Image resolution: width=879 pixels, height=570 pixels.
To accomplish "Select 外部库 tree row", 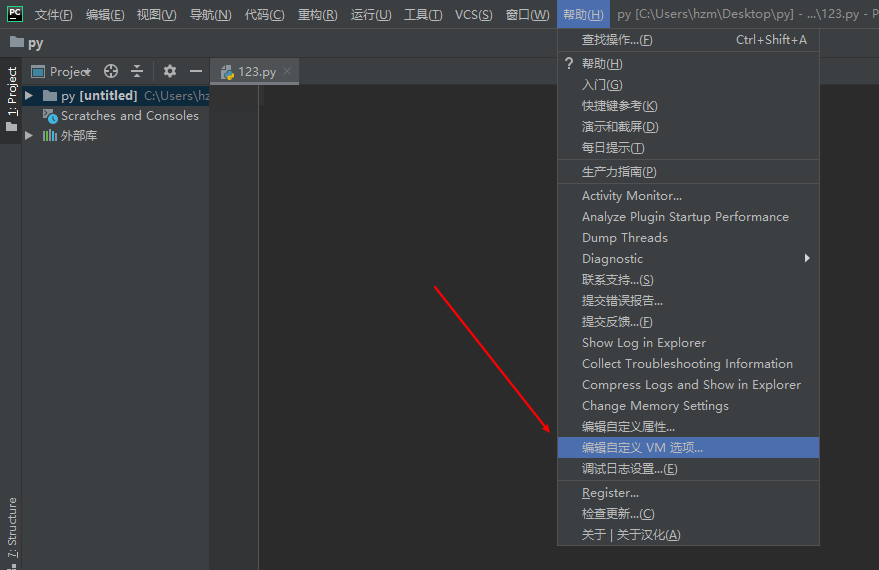I will (x=115, y=136).
